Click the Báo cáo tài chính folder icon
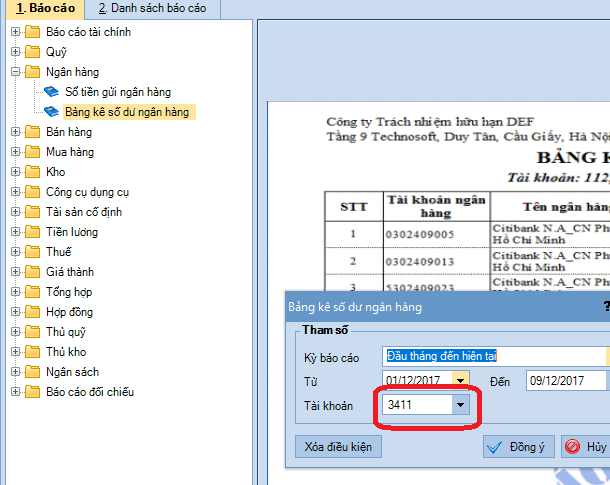 tap(32, 32)
